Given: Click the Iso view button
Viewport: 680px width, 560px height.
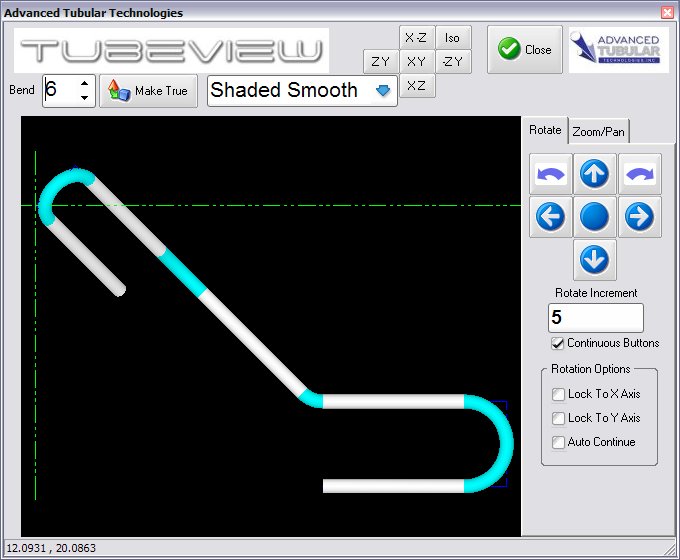Looking at the screenshot, I should point(453,38).
